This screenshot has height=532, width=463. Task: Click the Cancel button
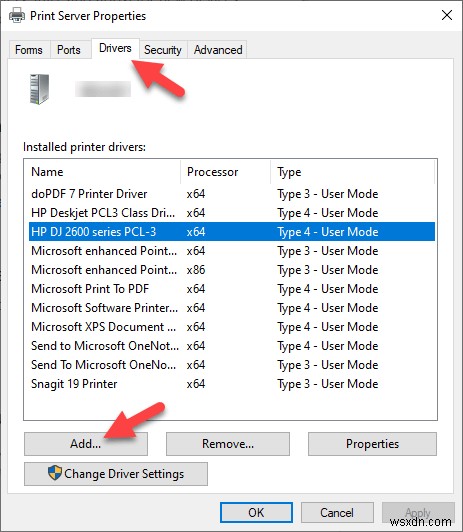[337, 512]
